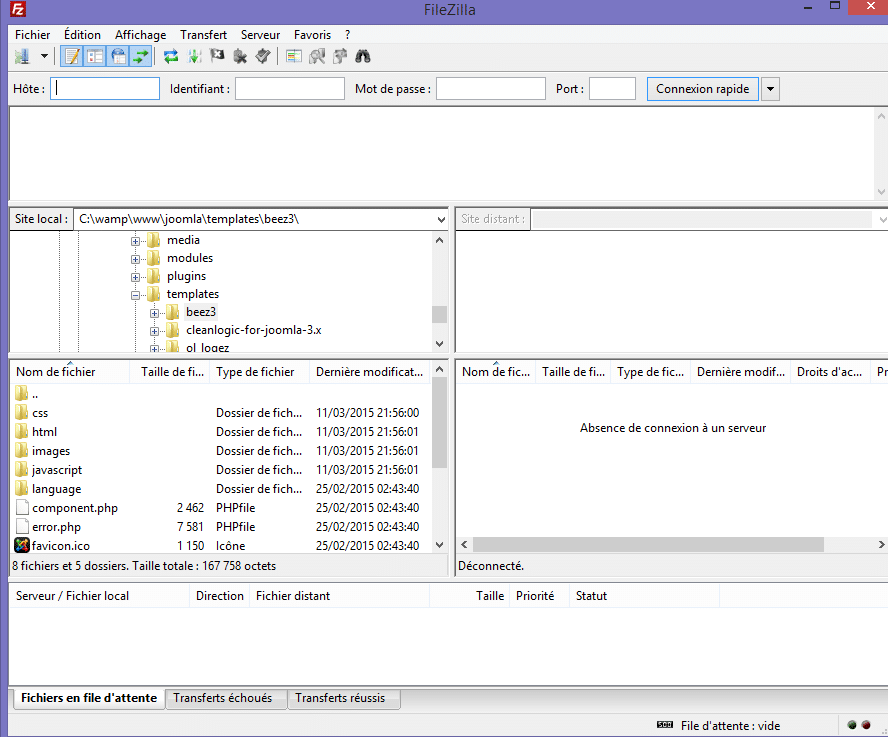The height and width of the screenshot is (737, 888).
Task: Toggle the transfer queue display
Action: coord(141,56)
